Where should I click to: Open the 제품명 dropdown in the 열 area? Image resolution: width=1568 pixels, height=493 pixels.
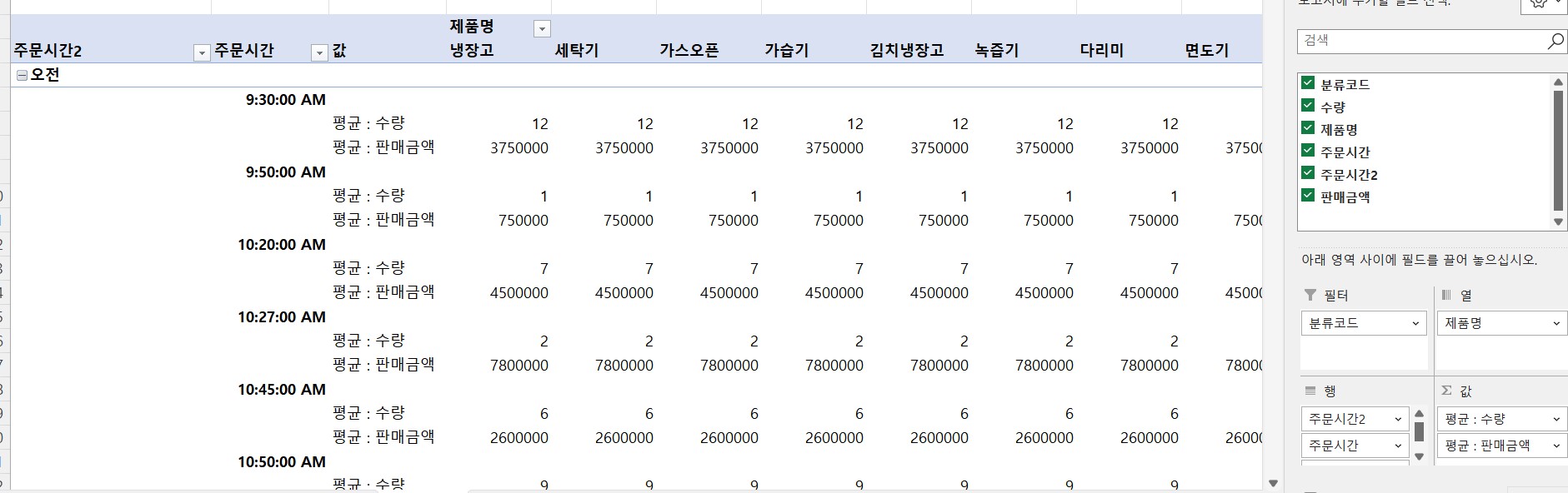click(1555, 324)
